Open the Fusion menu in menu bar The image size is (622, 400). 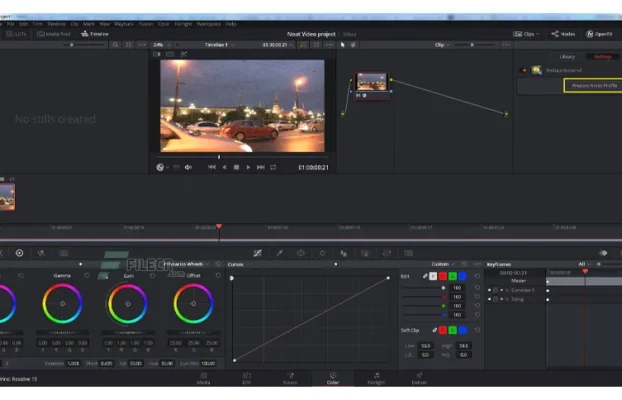pos(146,24)
